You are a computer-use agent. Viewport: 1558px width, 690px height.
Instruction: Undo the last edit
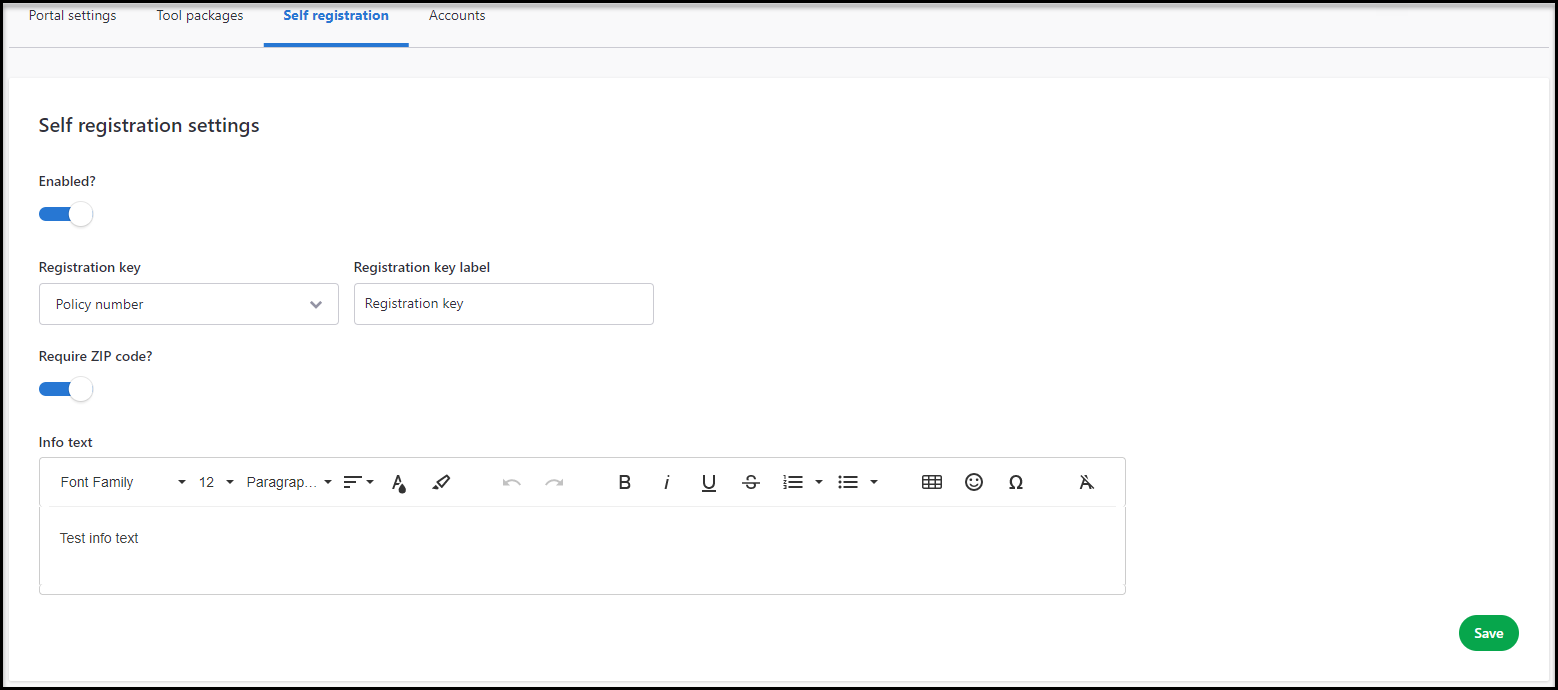coord(512,482)
